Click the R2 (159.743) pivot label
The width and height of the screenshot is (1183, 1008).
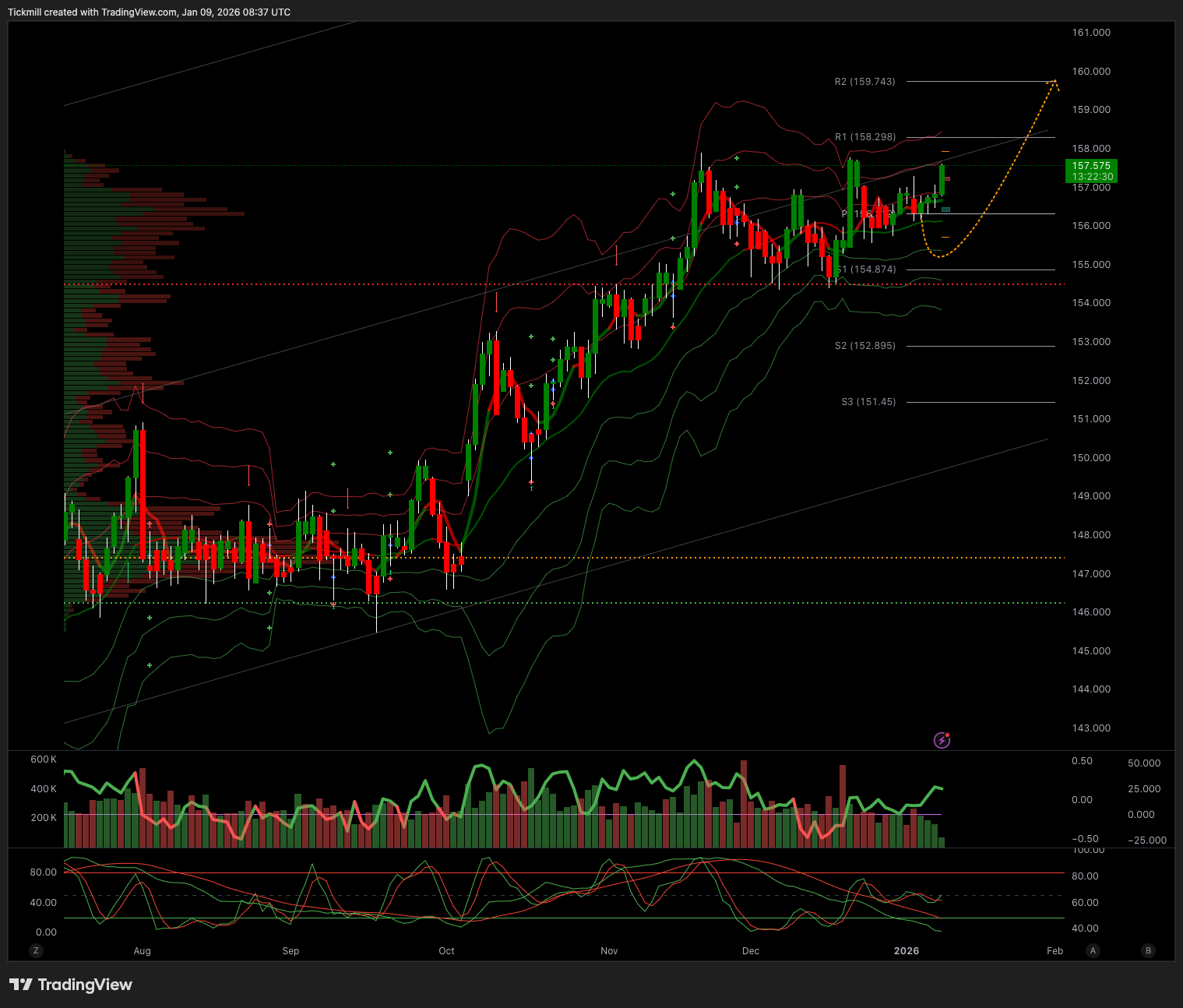tap(864, 82)
